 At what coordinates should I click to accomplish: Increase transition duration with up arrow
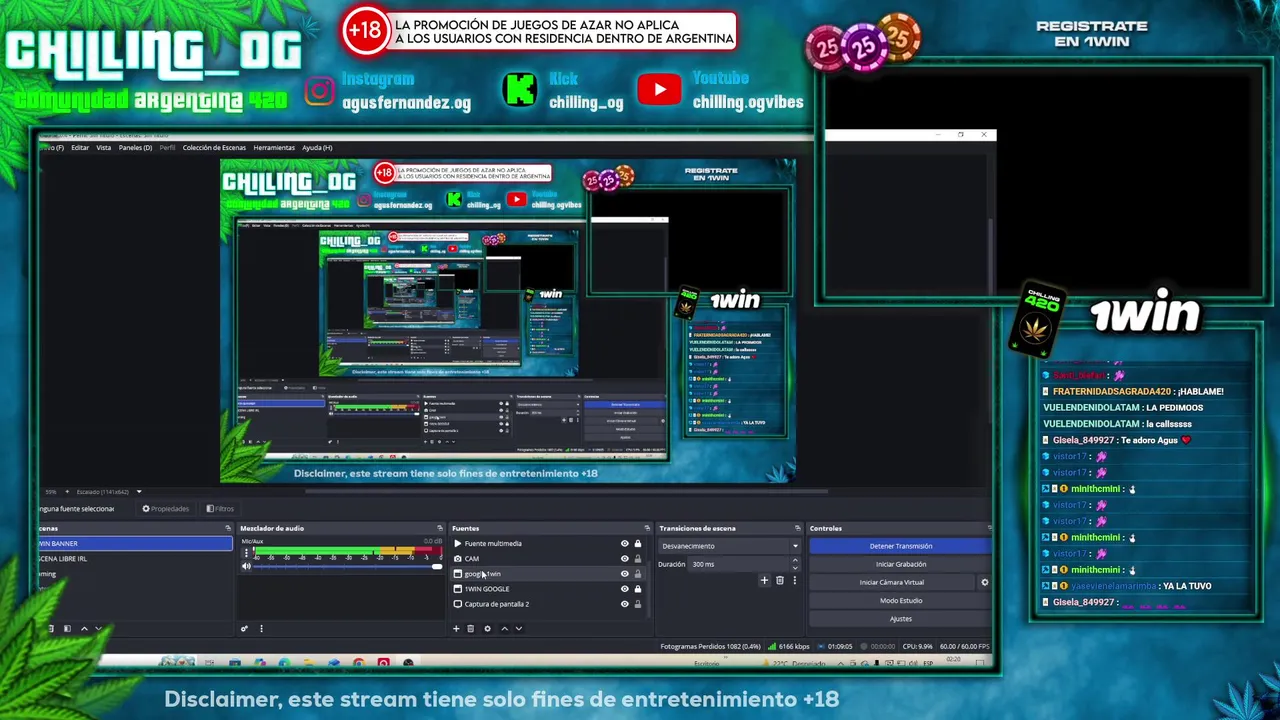(x=795, y=561)
